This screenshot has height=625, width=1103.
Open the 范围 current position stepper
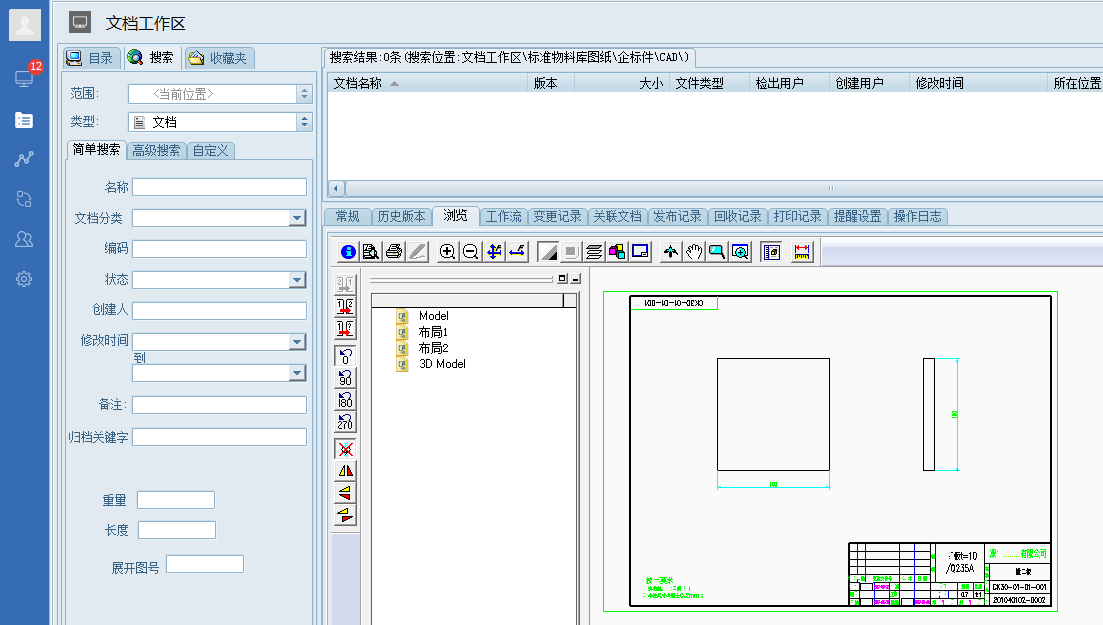304,94
